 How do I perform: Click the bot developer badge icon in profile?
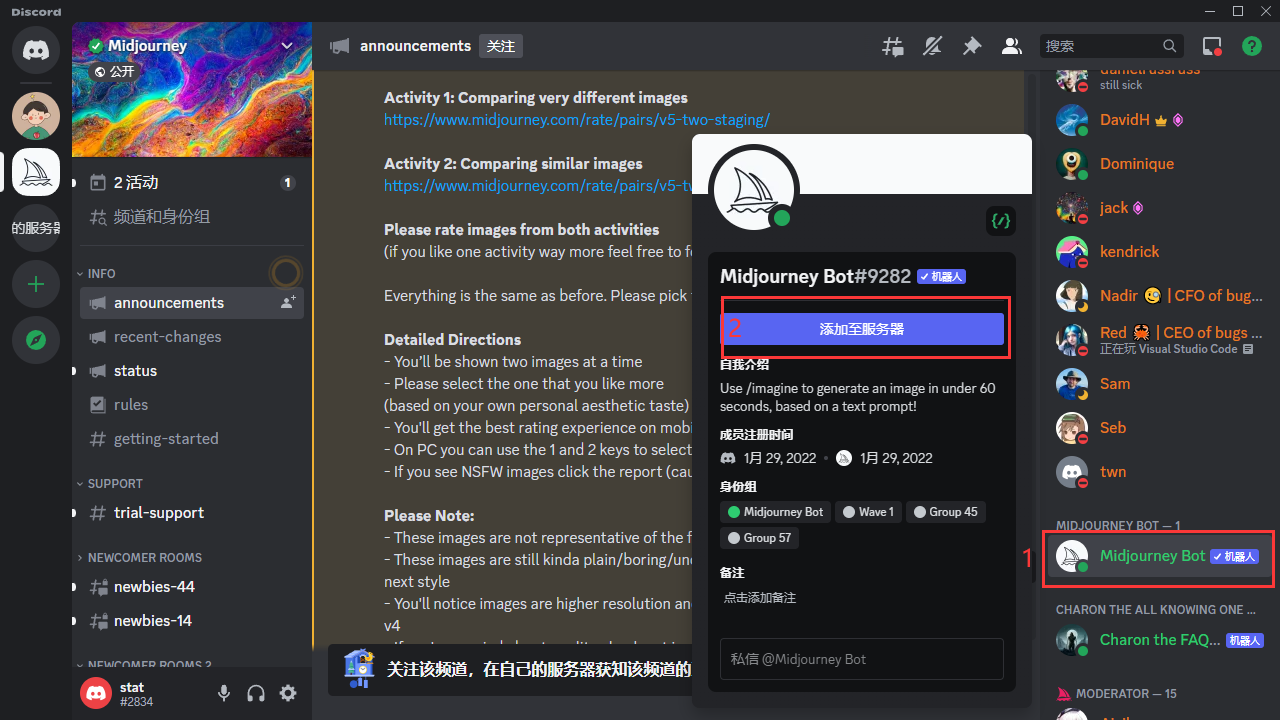point(1001,221)
